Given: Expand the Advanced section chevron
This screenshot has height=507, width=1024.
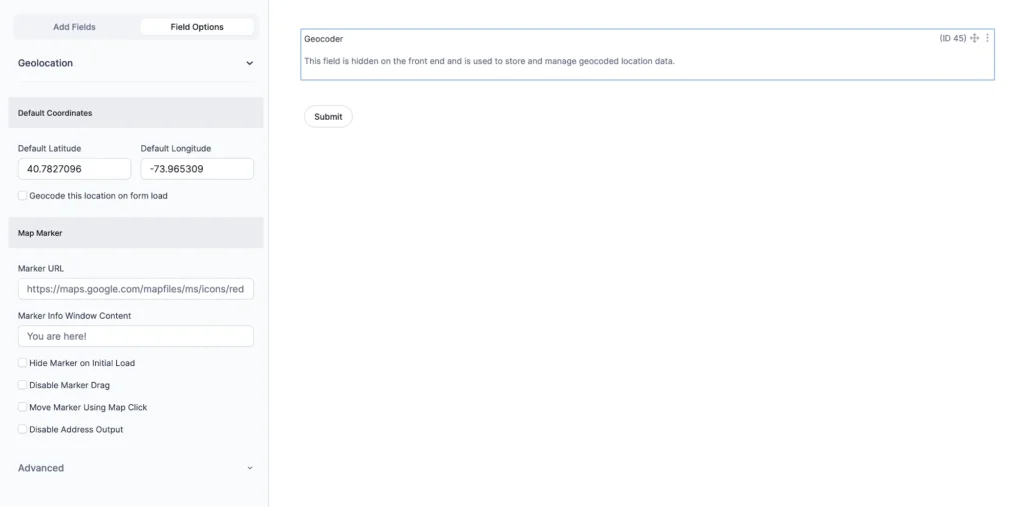Looking at the screenshot, I should [x=249, y=468].
